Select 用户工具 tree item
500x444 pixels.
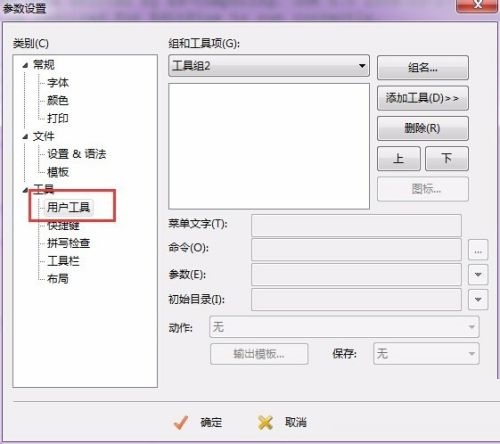click(x=68, y=207)
